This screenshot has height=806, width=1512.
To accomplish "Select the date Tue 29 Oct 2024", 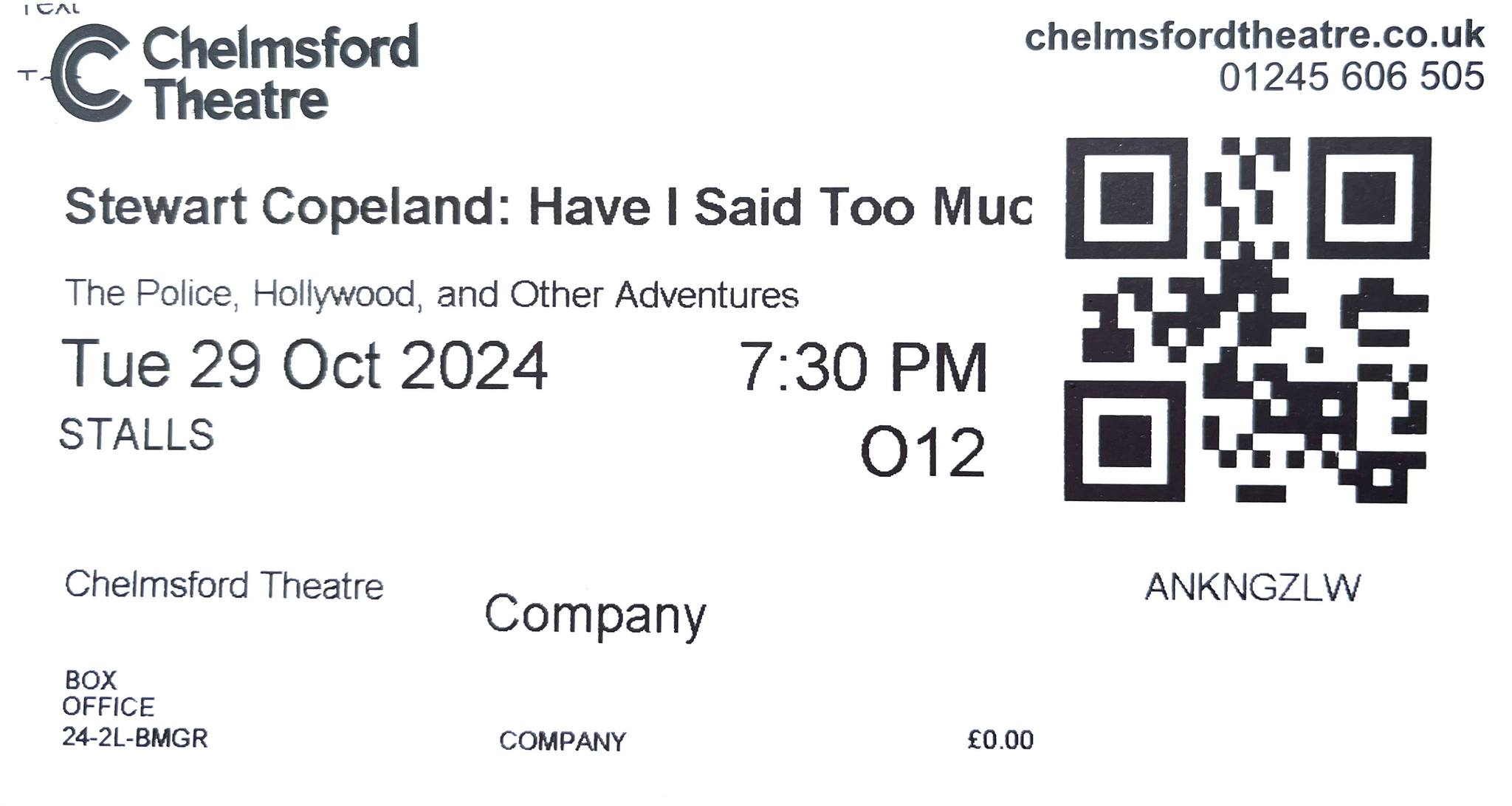I will (304, 364).
